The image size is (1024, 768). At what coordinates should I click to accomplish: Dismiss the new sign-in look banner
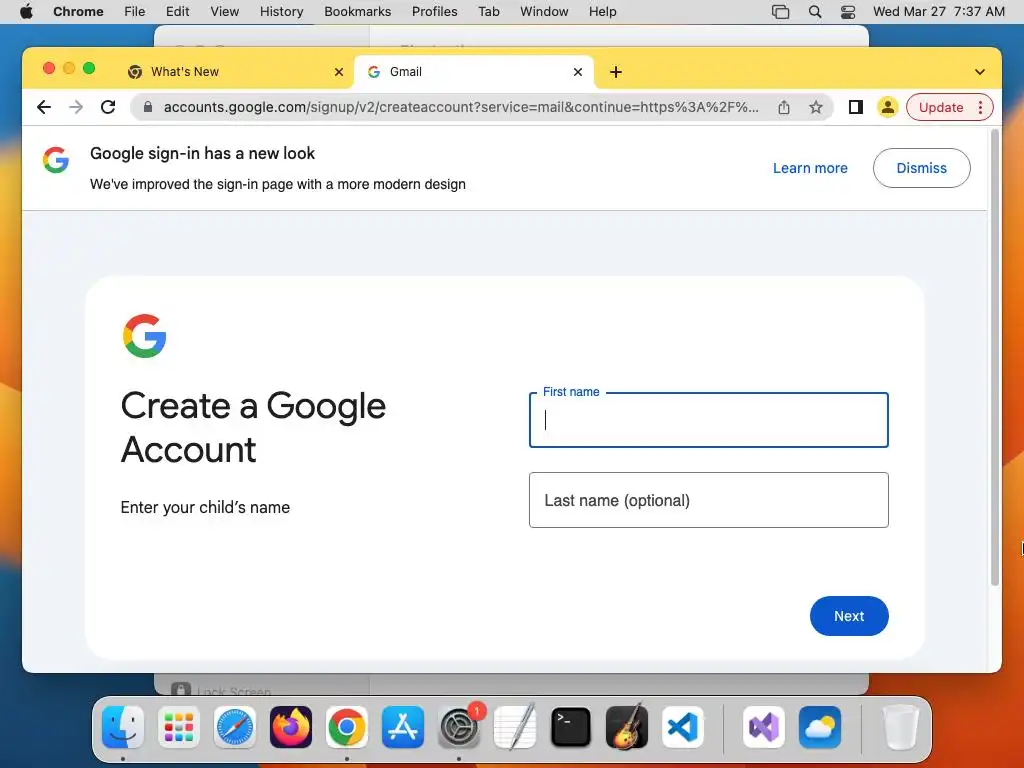[921, 168]
